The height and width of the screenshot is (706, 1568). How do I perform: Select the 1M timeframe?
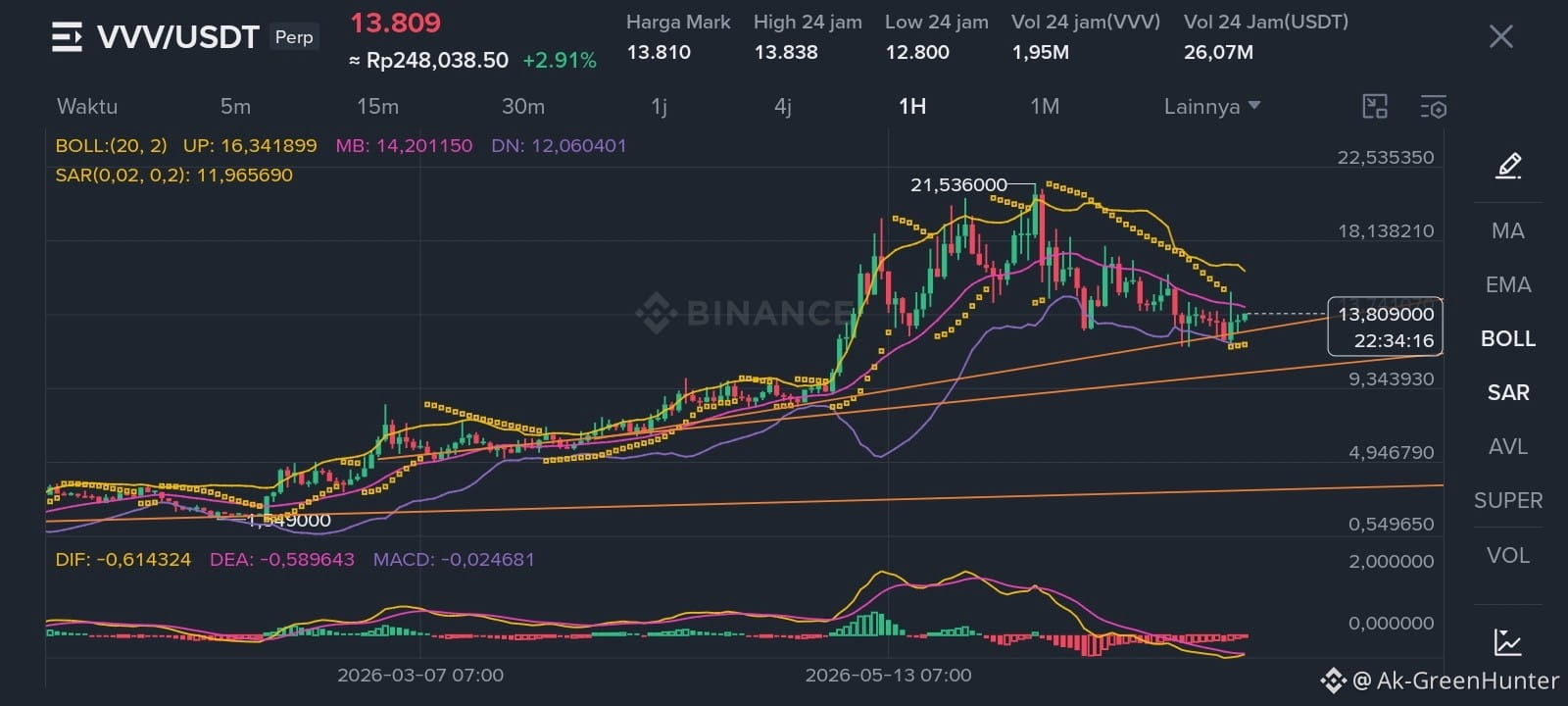(x=1045, y=106)
